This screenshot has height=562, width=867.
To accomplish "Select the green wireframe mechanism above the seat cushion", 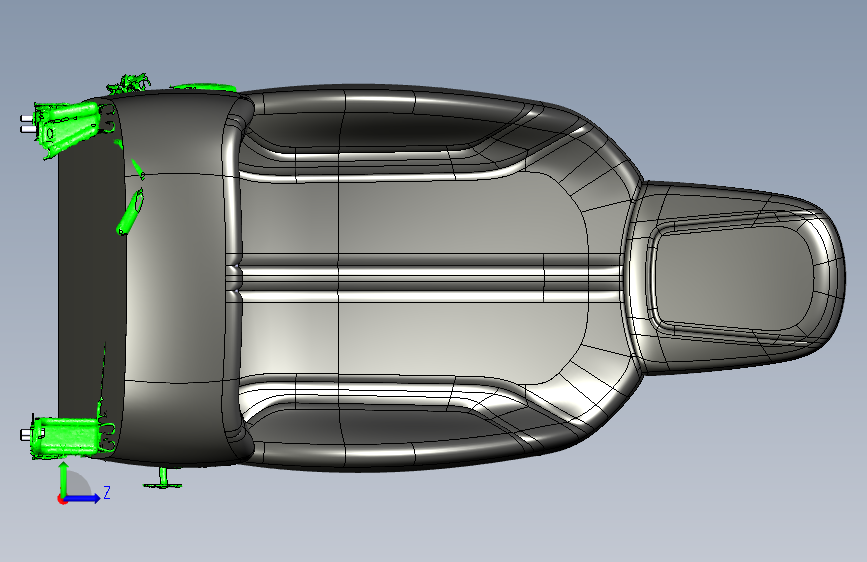I will [x=129, y=84].
